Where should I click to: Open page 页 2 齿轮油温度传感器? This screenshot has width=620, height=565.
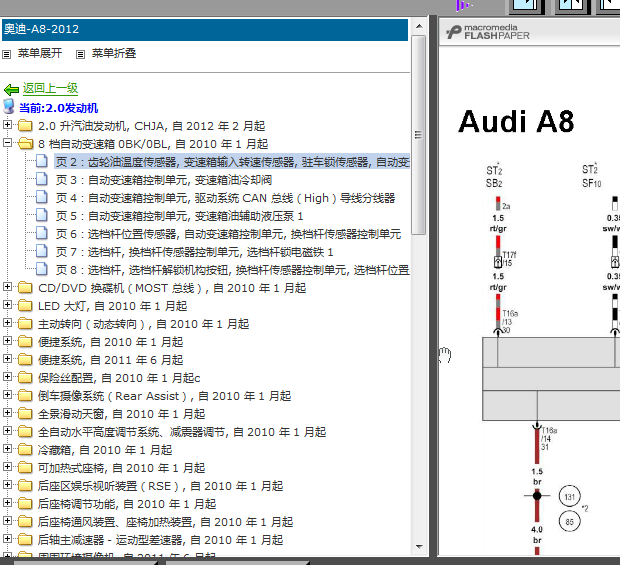tap(232, 162)
